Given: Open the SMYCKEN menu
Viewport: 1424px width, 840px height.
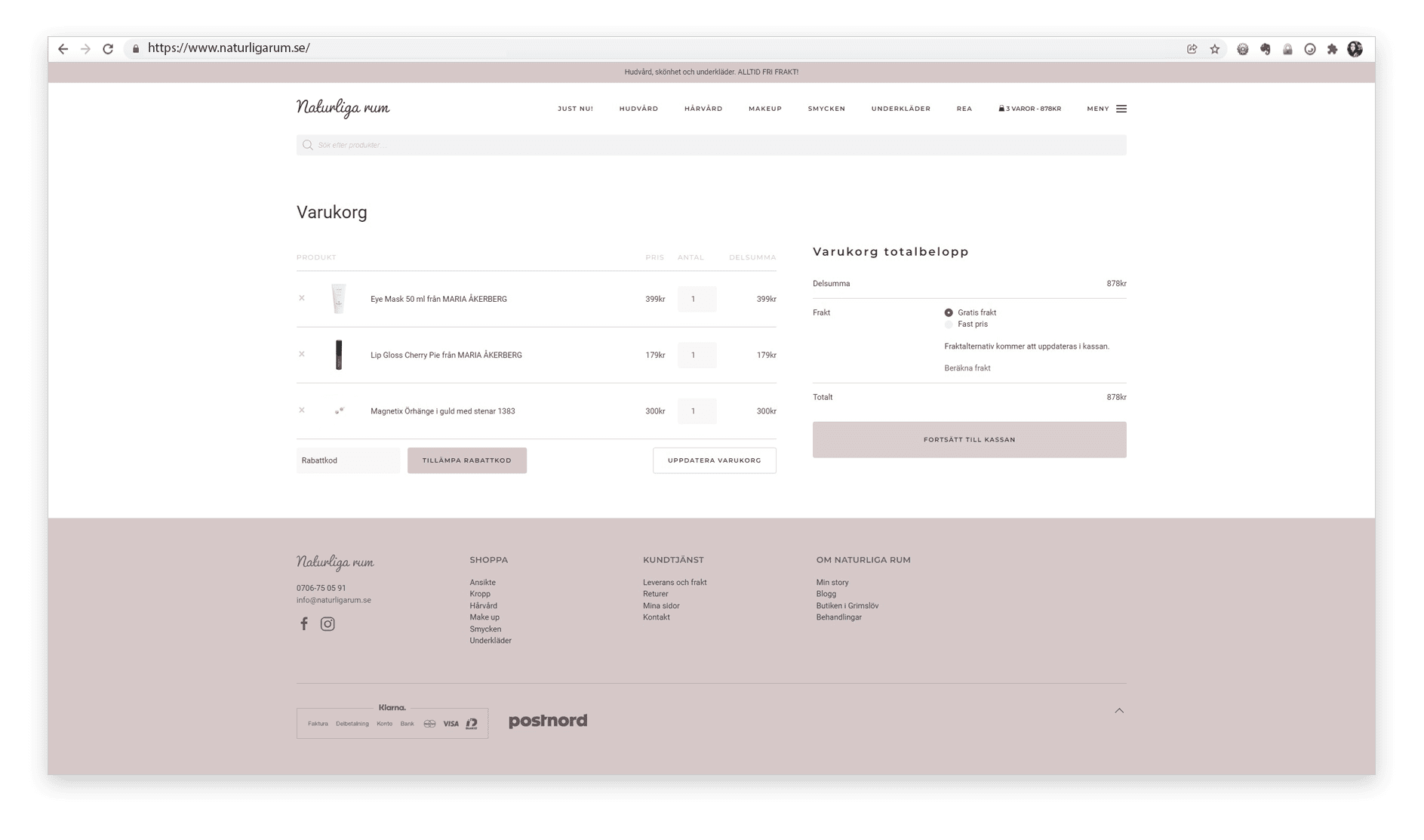Looking at the screenshot, I should 826,109.
